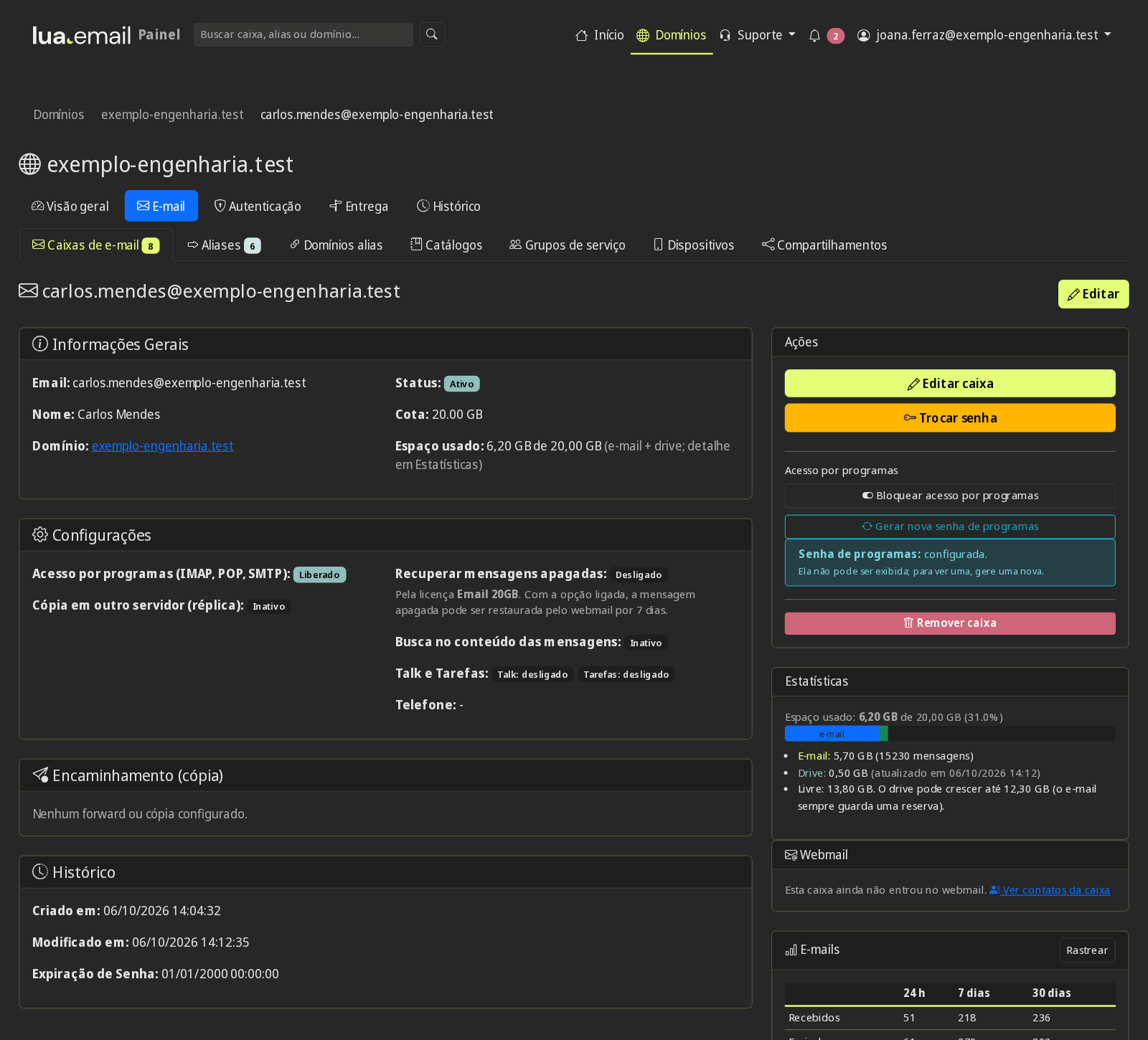The image size is (1148, 1040).
Task: Open the Grupos de serviço subtab
Action: point(568,245)
